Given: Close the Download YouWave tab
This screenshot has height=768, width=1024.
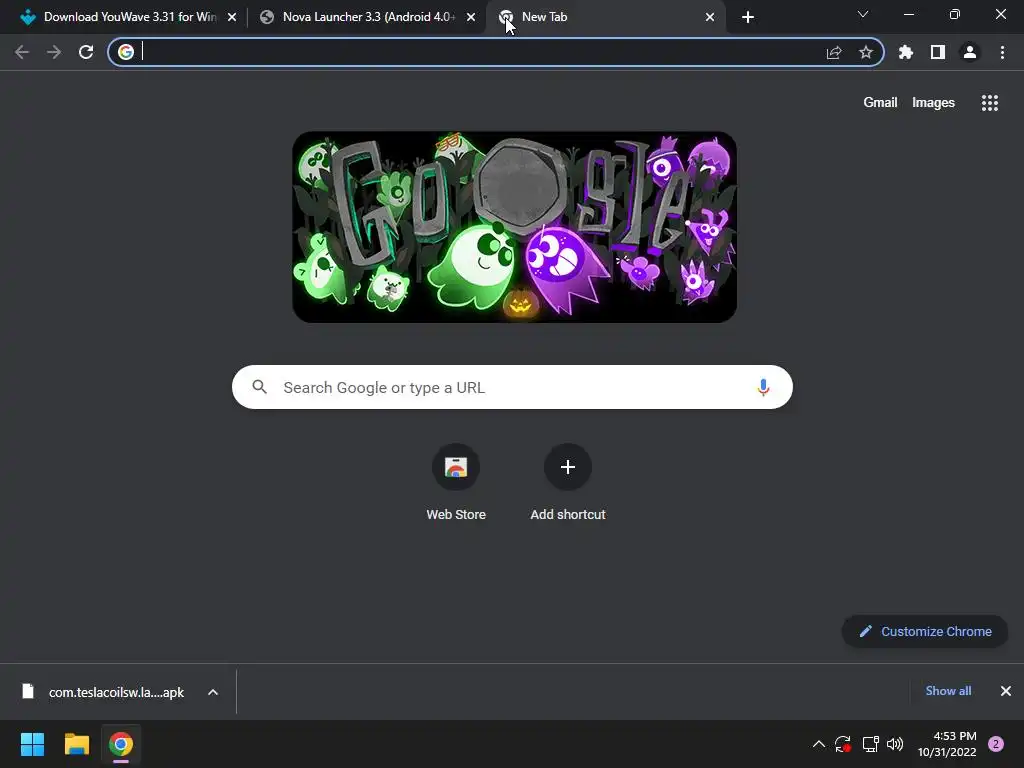Looking at the screenshot, I should click(x=232, y=17).
